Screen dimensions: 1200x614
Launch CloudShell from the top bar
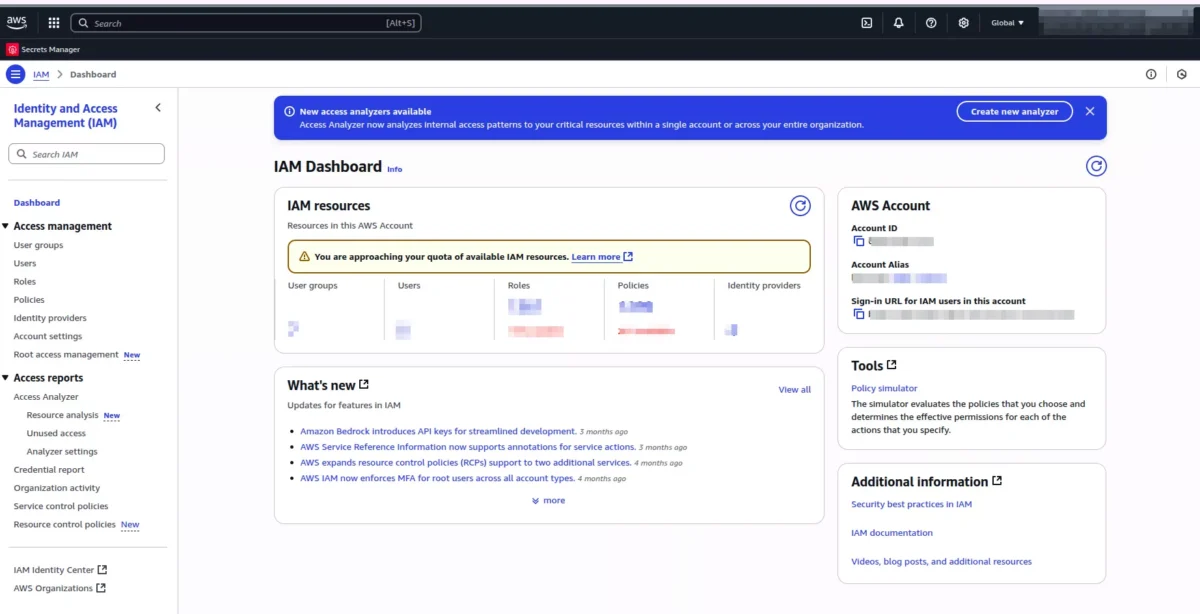tap(867, 23)
